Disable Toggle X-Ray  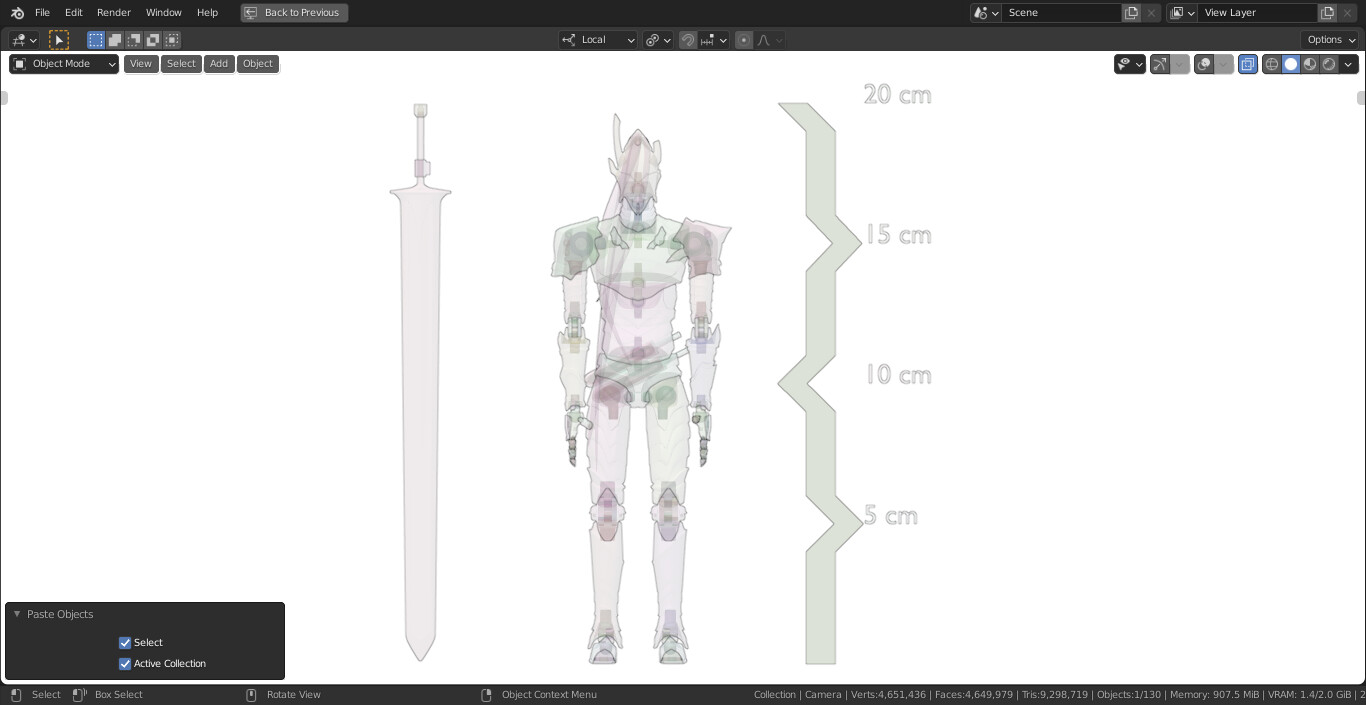point(1248,64)
